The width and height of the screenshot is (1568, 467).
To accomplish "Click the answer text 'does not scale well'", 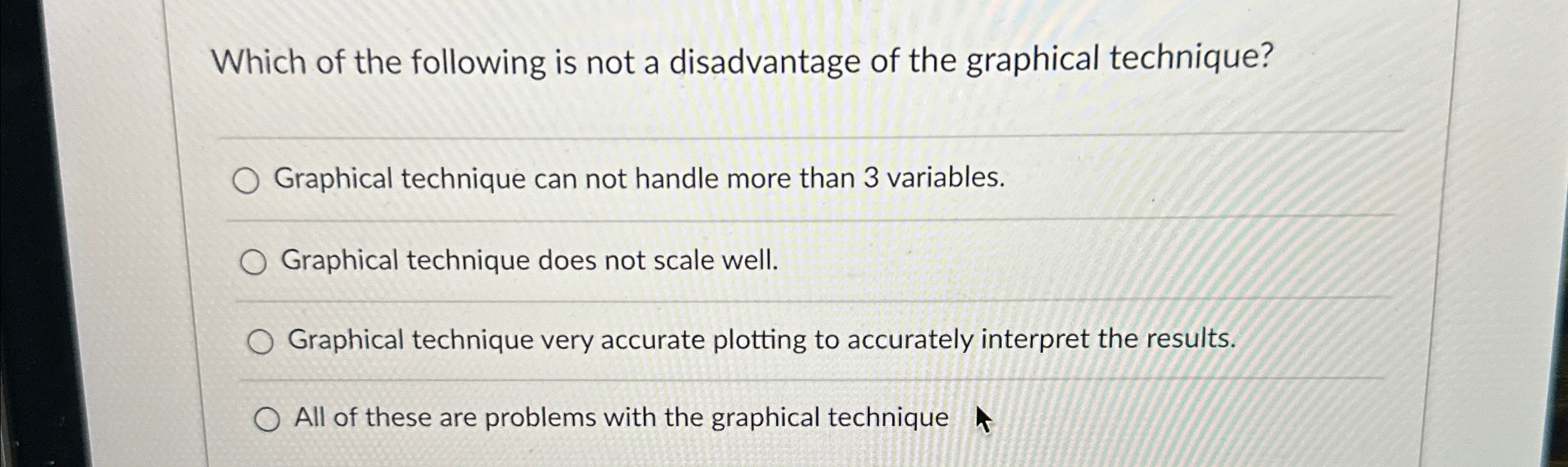I will tap(528, 261).
